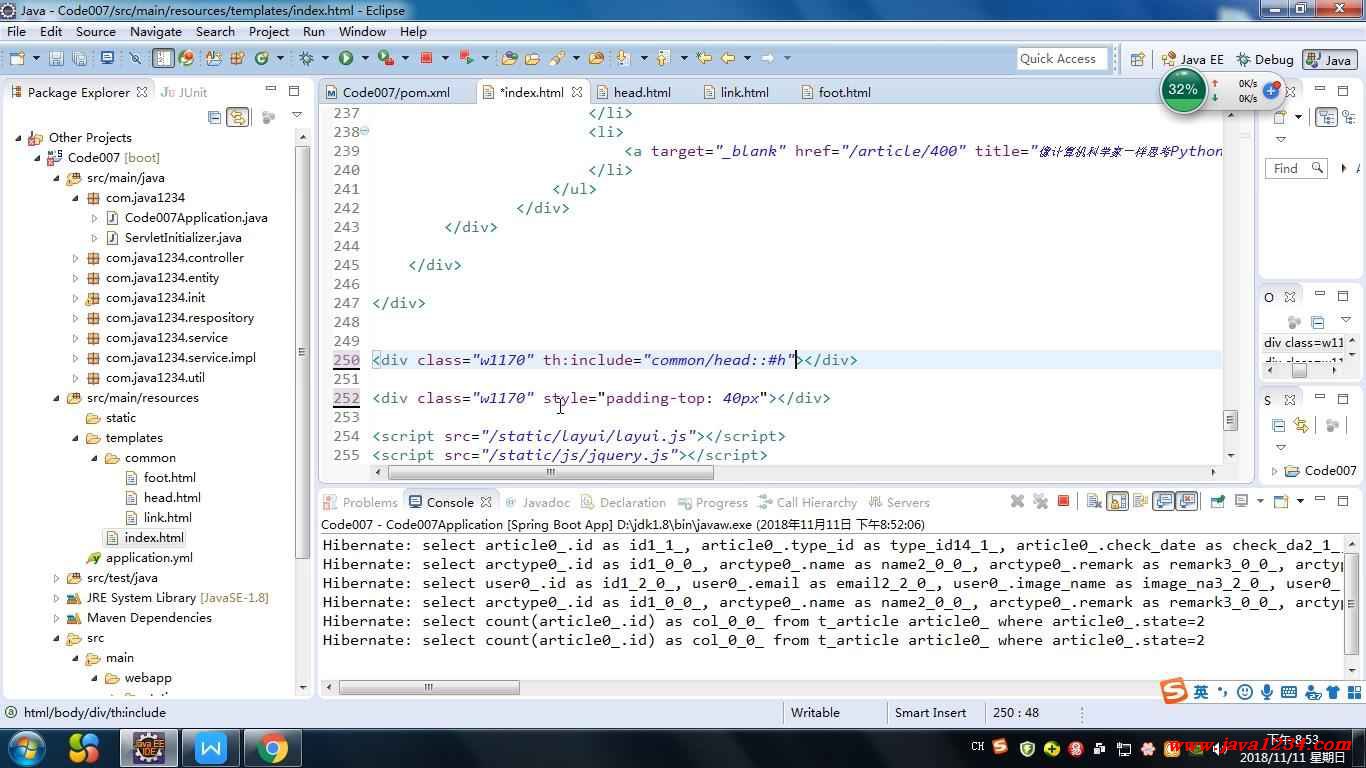Click the red Stop icon in the main toolbar
The height and width of the screenshot is (768, 1366).
[x=426, y=58]
